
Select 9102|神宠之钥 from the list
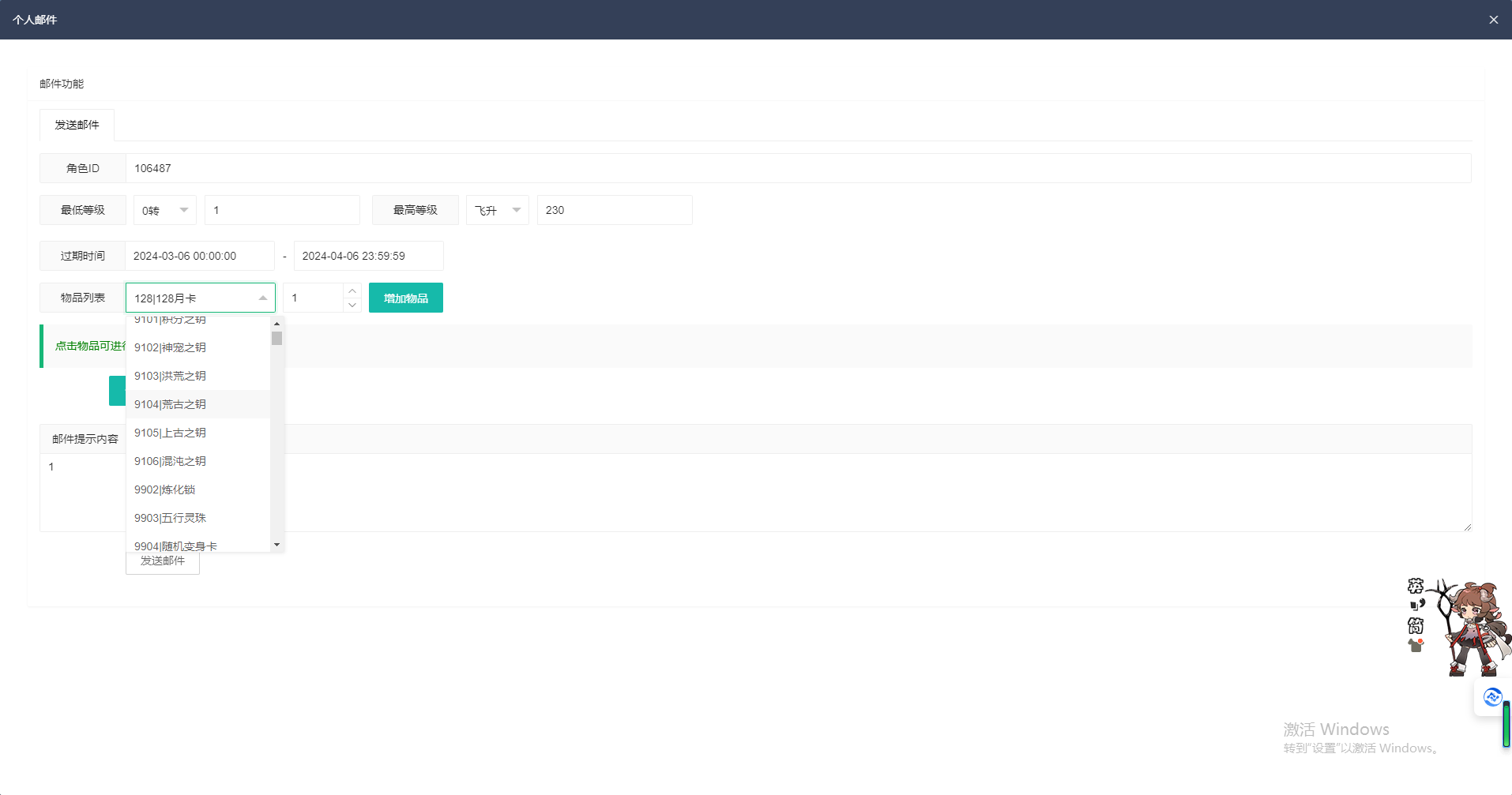click(198, 347)
